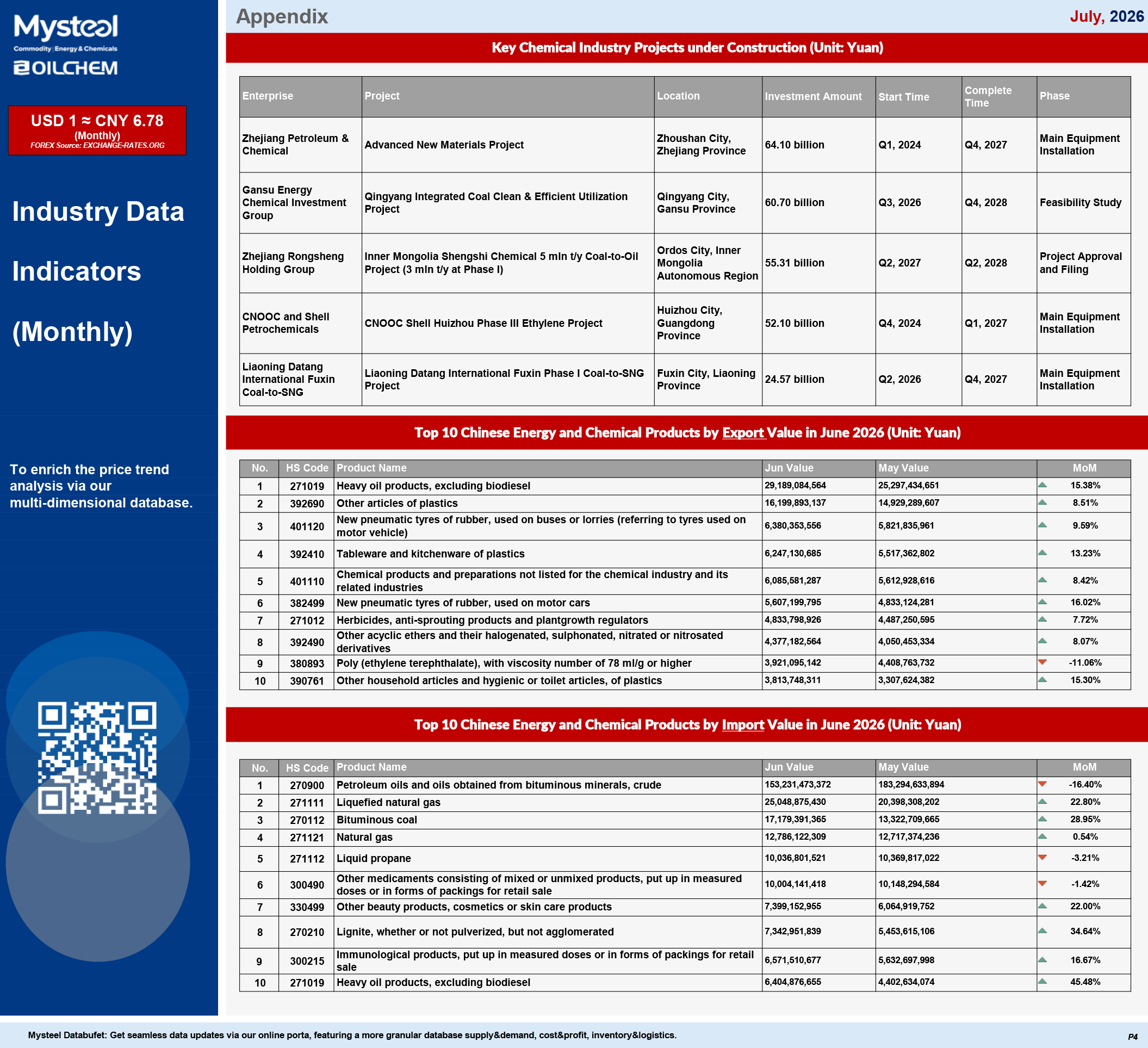This screenshot has width=1148, height=1048.
Task: Click the green up arrow for 45.48% MoM
Action: (x=1042, y=981)
